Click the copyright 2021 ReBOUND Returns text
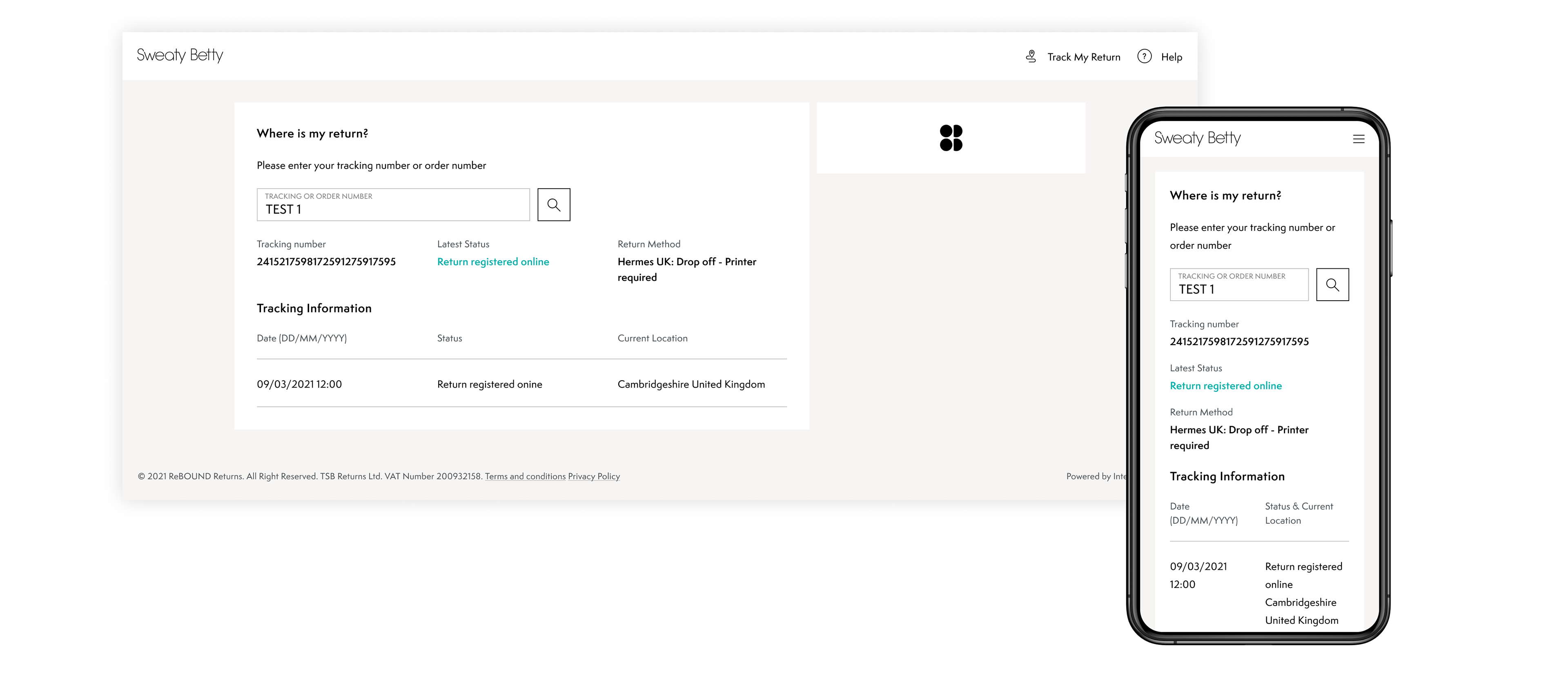The width and height of the screenshot is (1568, 694). coord(310,477)
